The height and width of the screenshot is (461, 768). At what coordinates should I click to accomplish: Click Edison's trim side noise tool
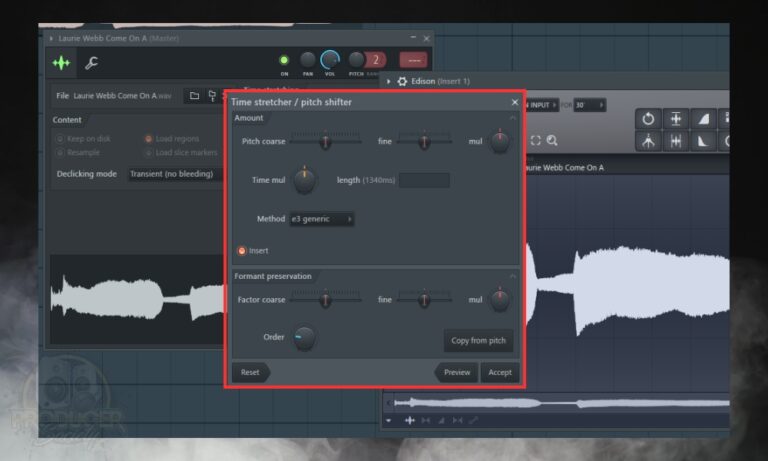tap(676, 141)
